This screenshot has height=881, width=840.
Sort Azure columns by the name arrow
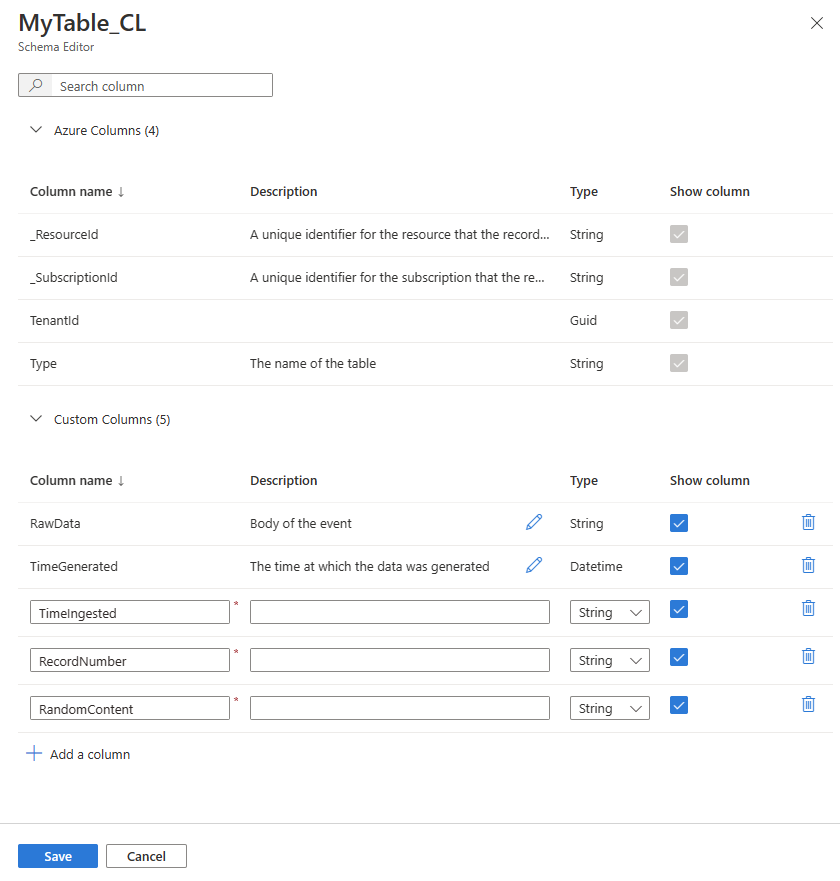[x=121, y=192]
